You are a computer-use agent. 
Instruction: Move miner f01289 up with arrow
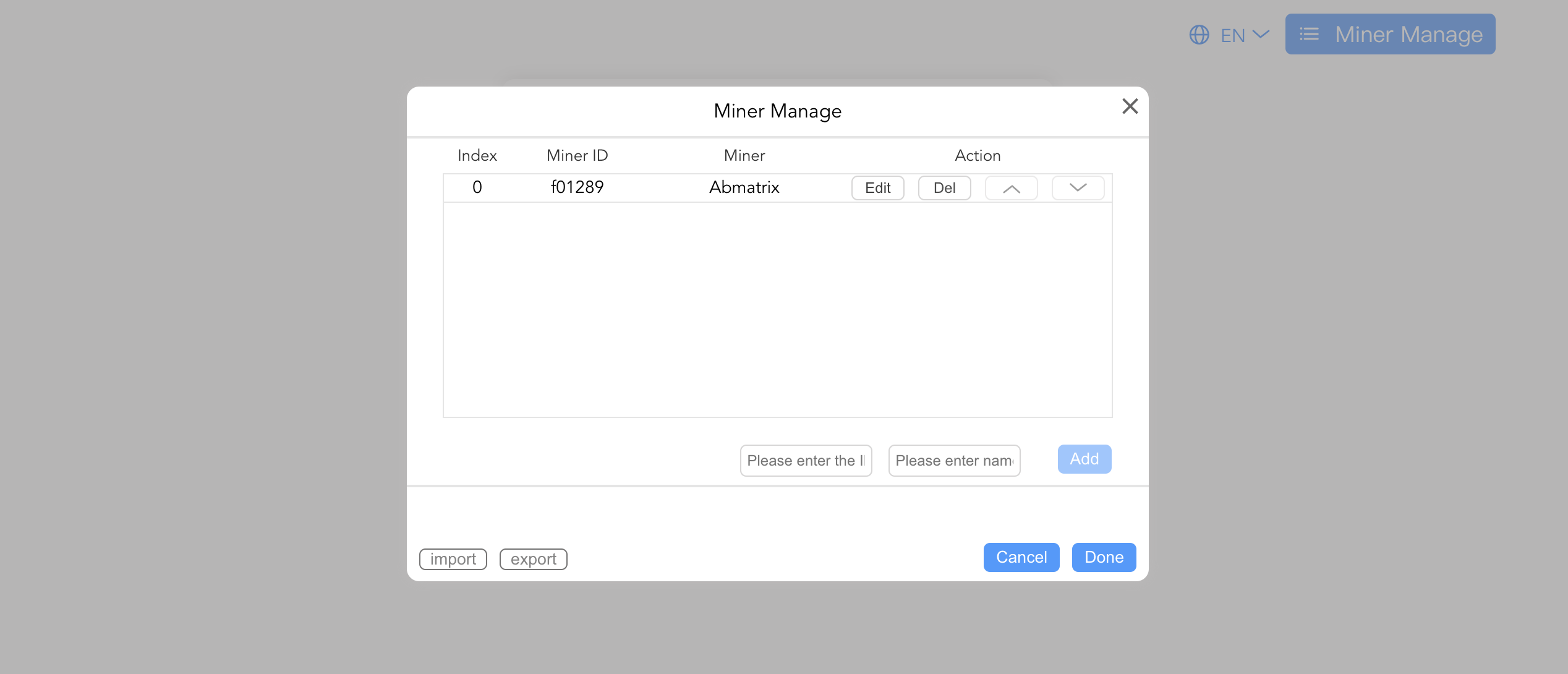pos(1011,188)
